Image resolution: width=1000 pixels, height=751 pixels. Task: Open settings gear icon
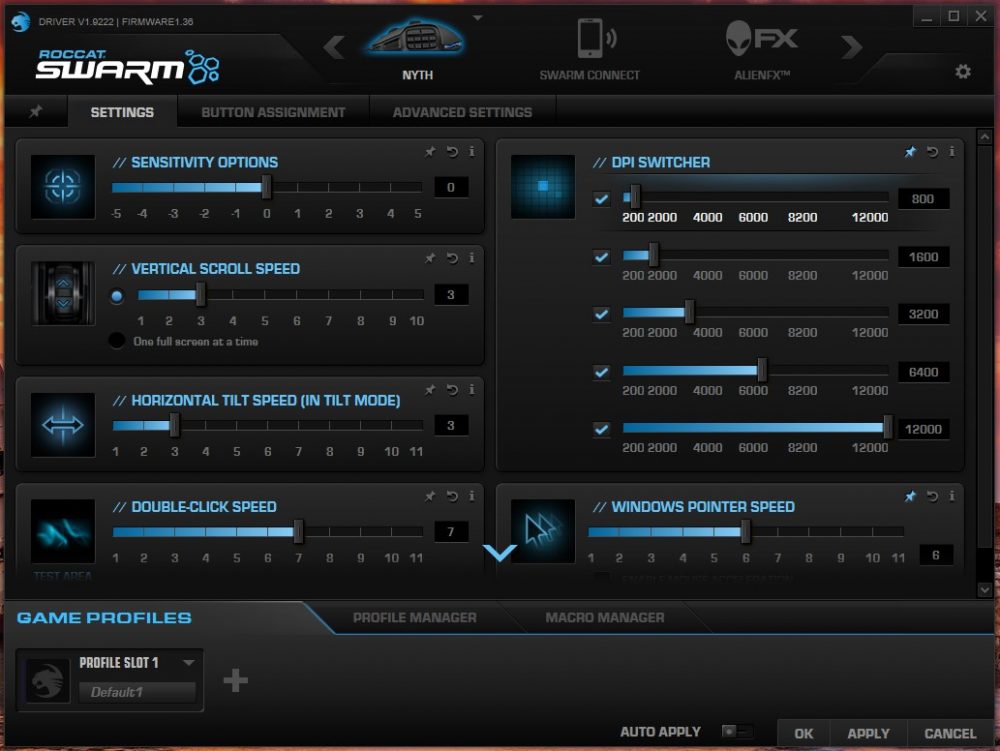[x=962, y=71]
